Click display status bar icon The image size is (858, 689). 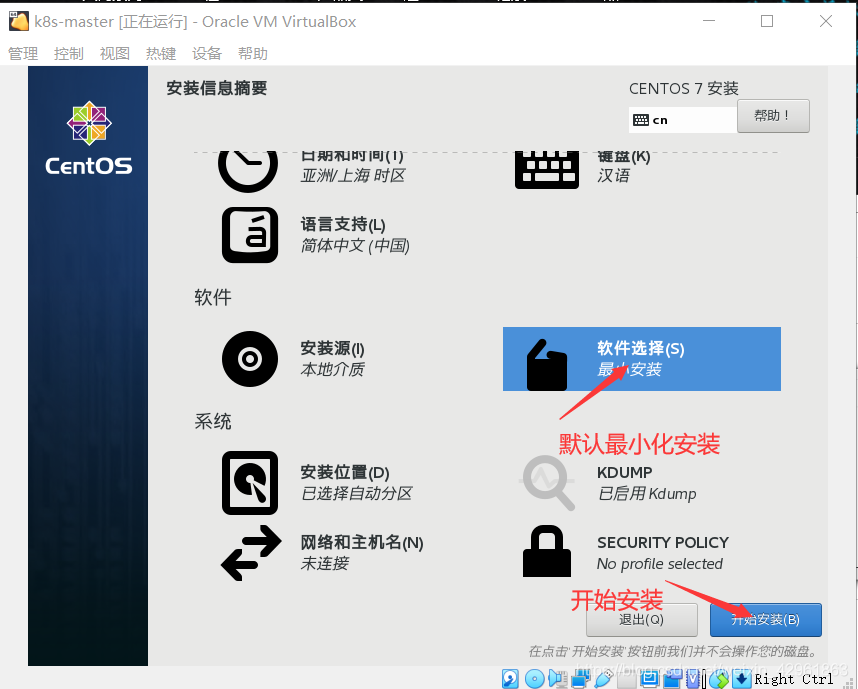coord(650,679)
